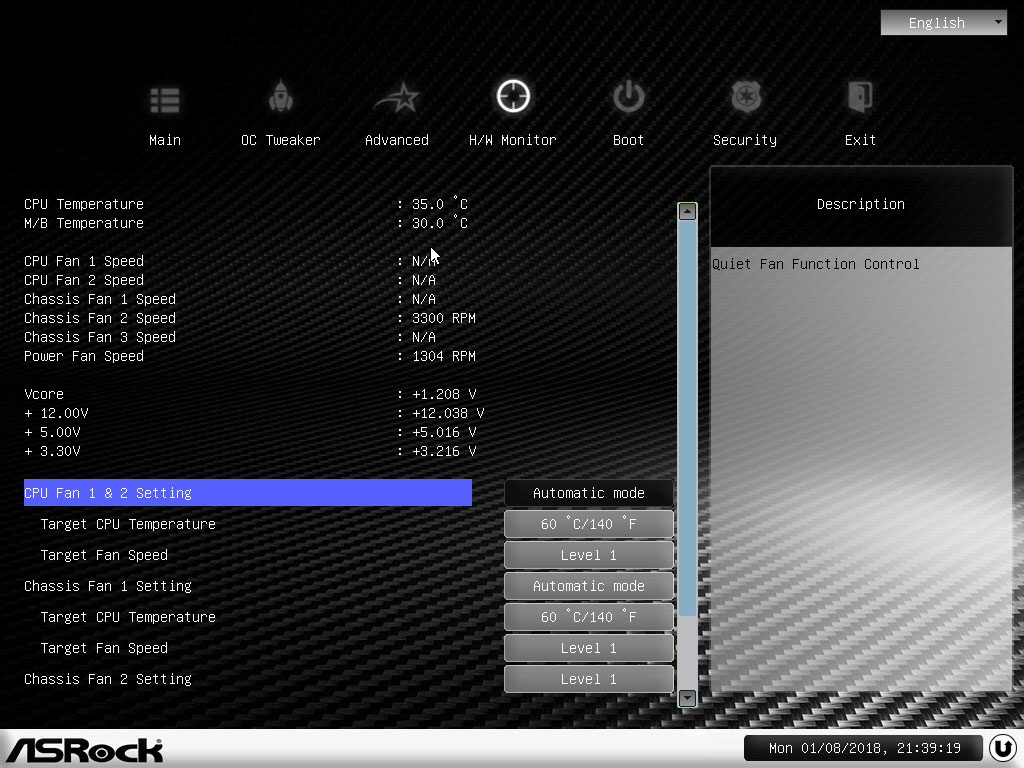Screen dimensions: 1024x768
Task: Switch to the Advanced tab label
Action: pyautogui.click(x=397, y=140)
